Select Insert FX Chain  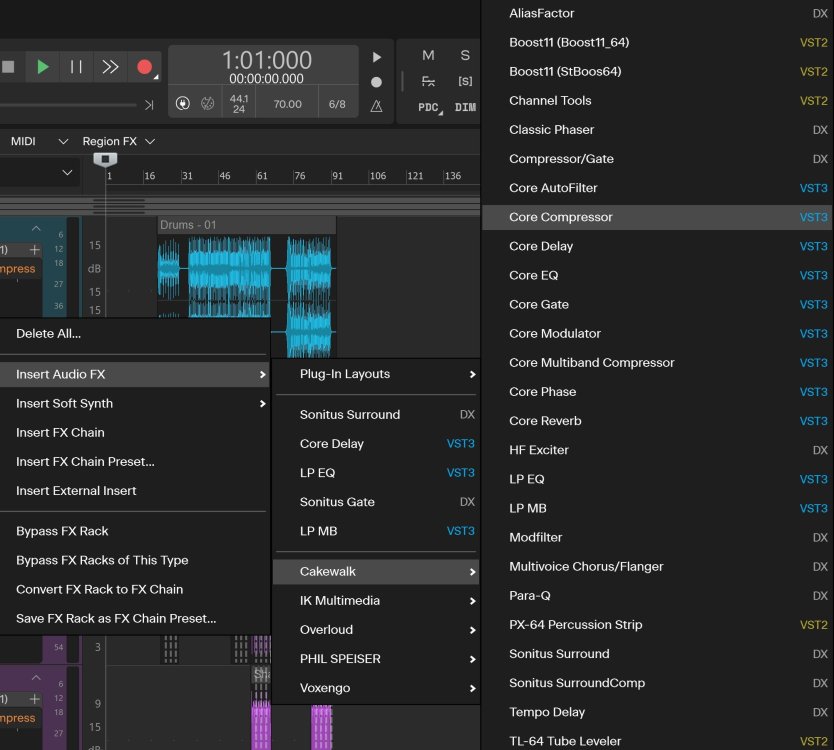coord(135,433)
